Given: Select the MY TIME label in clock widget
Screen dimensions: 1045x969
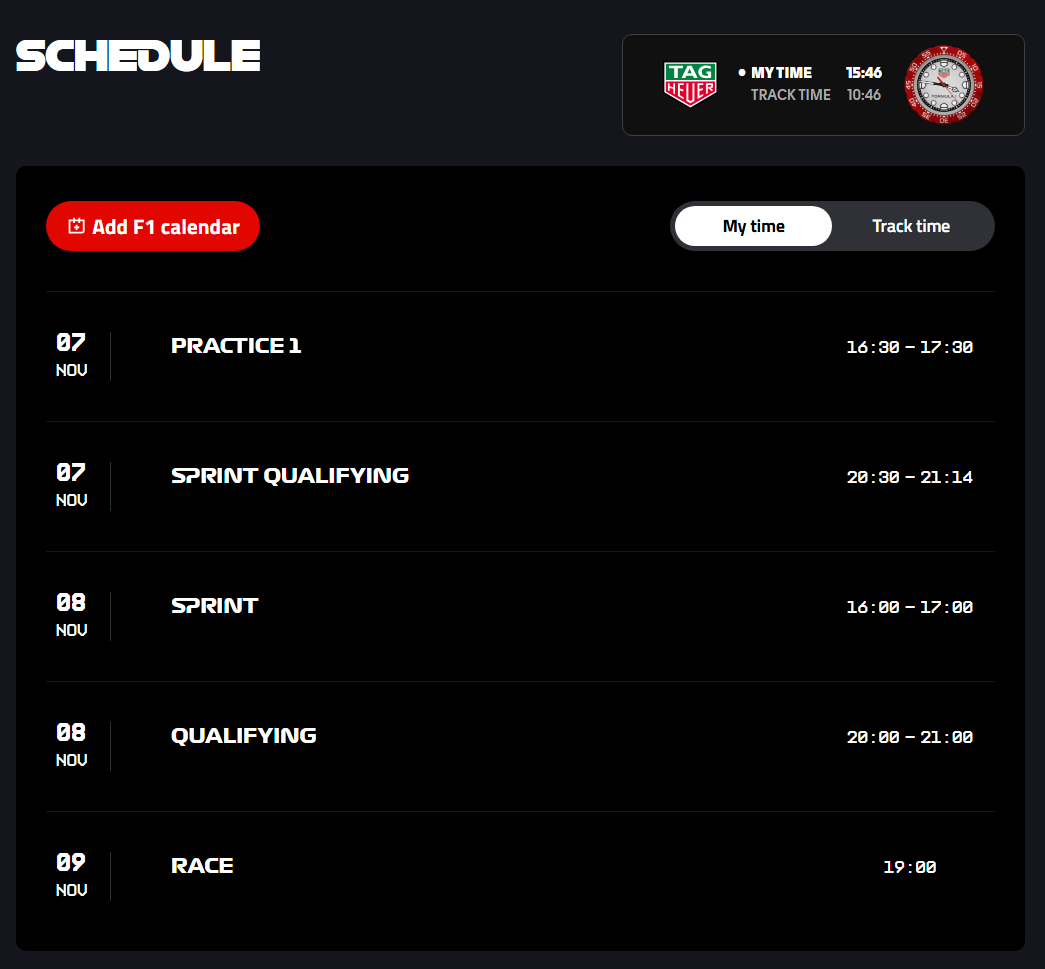Looking at the screenshot, I should (x=781, y=73).
